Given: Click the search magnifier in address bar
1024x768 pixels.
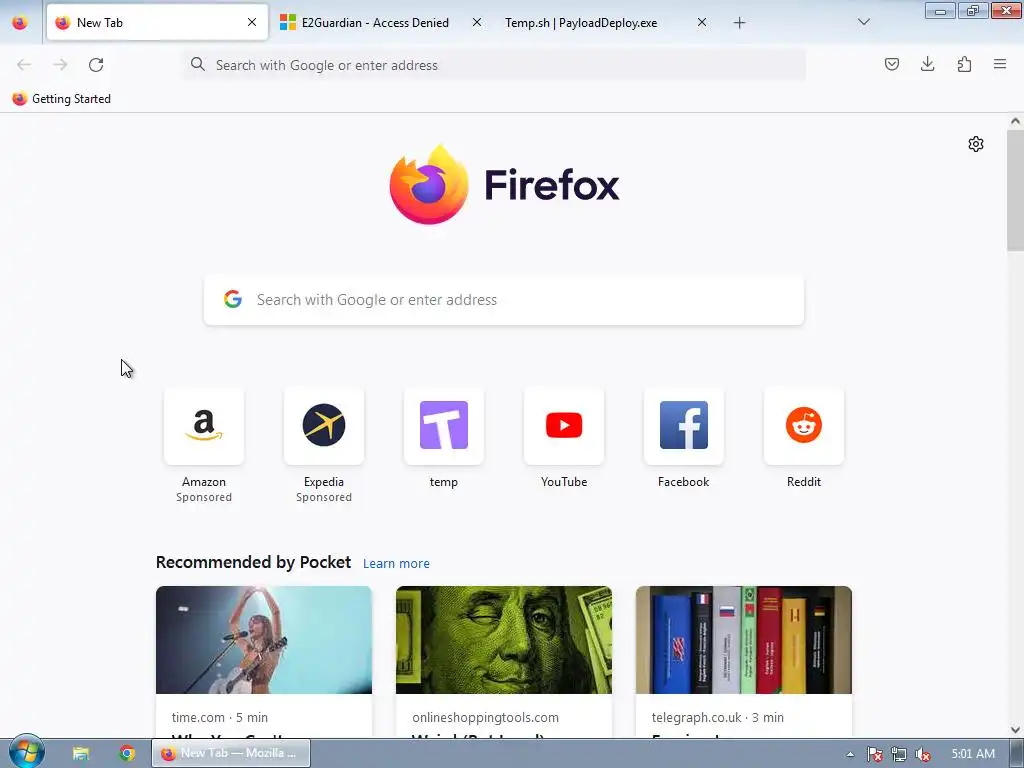Looking at the screenshot, I should click(x=197, y=64).
